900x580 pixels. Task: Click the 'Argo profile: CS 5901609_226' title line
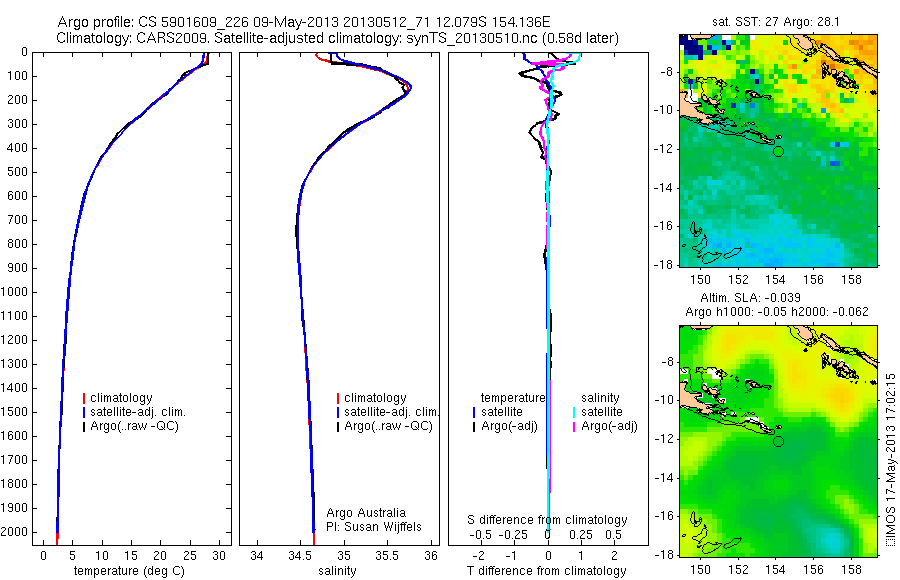click(x=304, y=22)
